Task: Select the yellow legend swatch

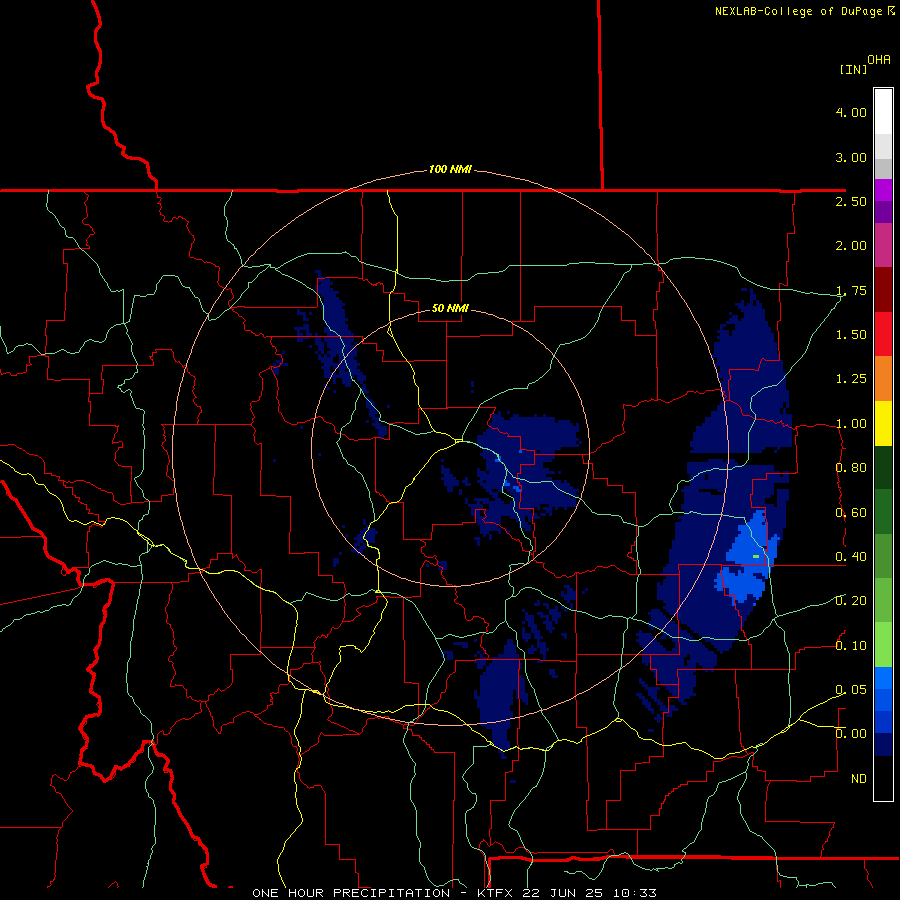Action: click(883, 423)
